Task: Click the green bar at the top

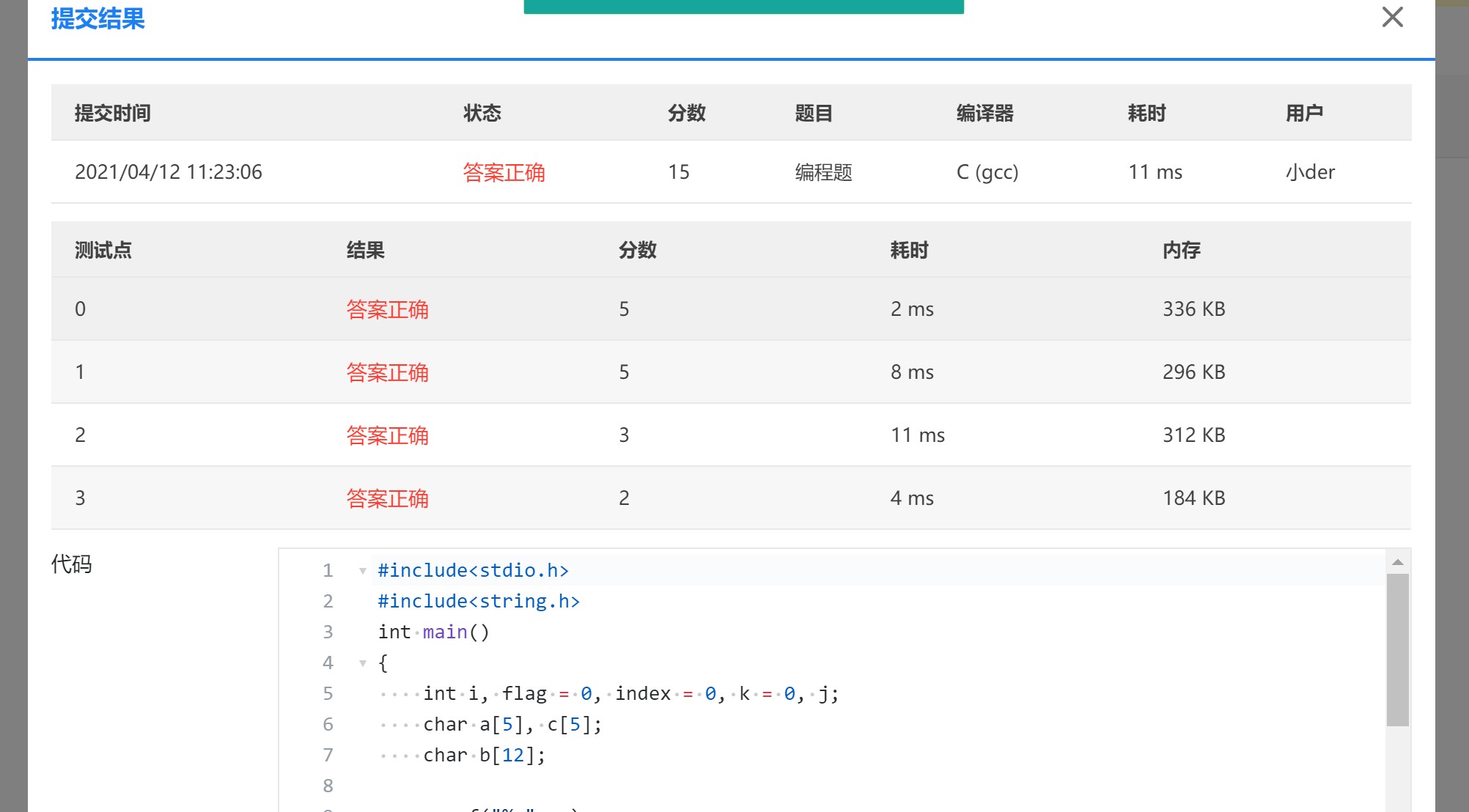Action: pyautogui.click(x=743, y=7)
